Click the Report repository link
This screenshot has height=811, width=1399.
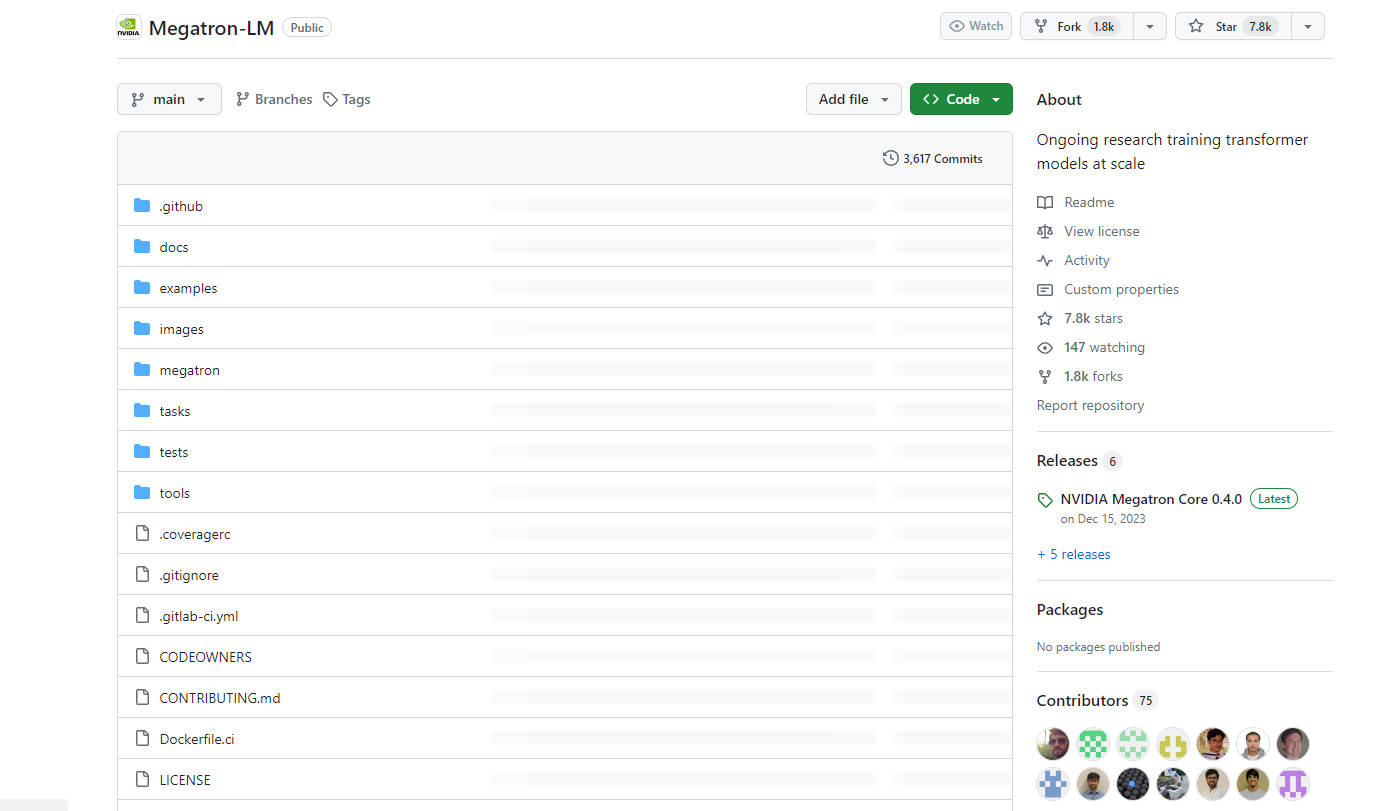[1090, 405]
